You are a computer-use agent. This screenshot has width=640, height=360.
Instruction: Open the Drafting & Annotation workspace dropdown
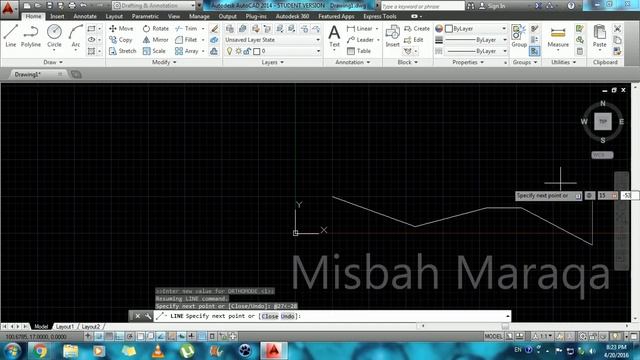point(153,6)
